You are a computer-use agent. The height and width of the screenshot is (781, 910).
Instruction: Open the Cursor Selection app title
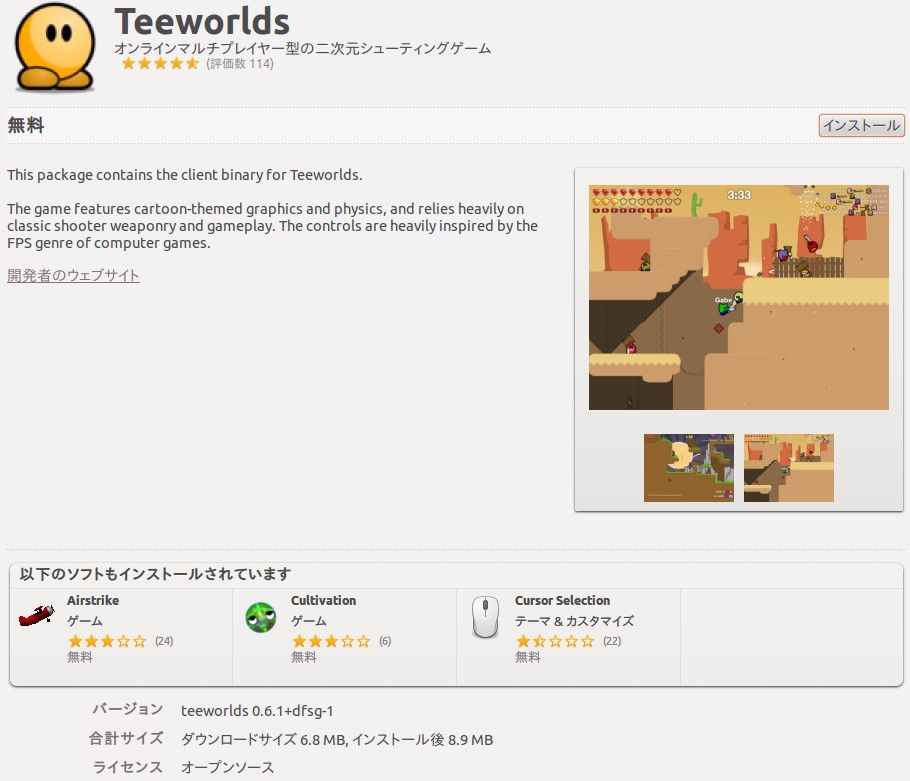(562, 601)
